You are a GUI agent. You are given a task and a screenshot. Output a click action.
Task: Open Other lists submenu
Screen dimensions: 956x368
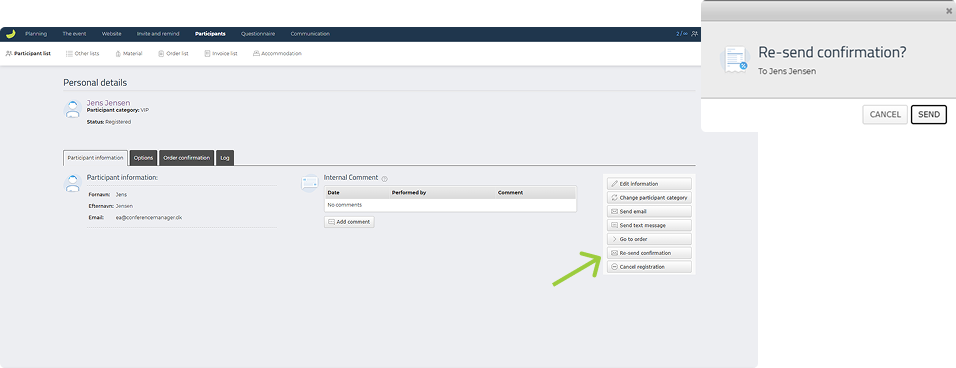click(x=82, y=54)
